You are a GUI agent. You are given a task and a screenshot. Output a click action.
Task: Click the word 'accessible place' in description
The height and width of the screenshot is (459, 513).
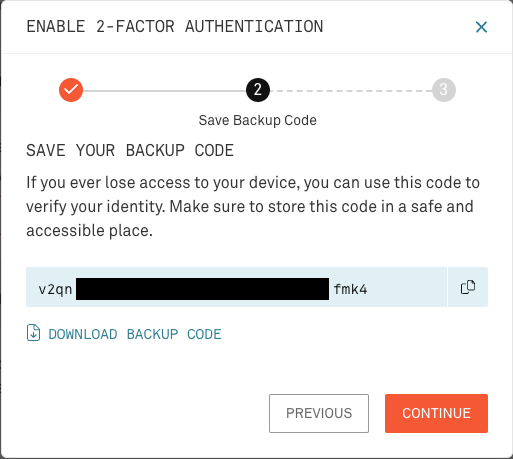89,231
